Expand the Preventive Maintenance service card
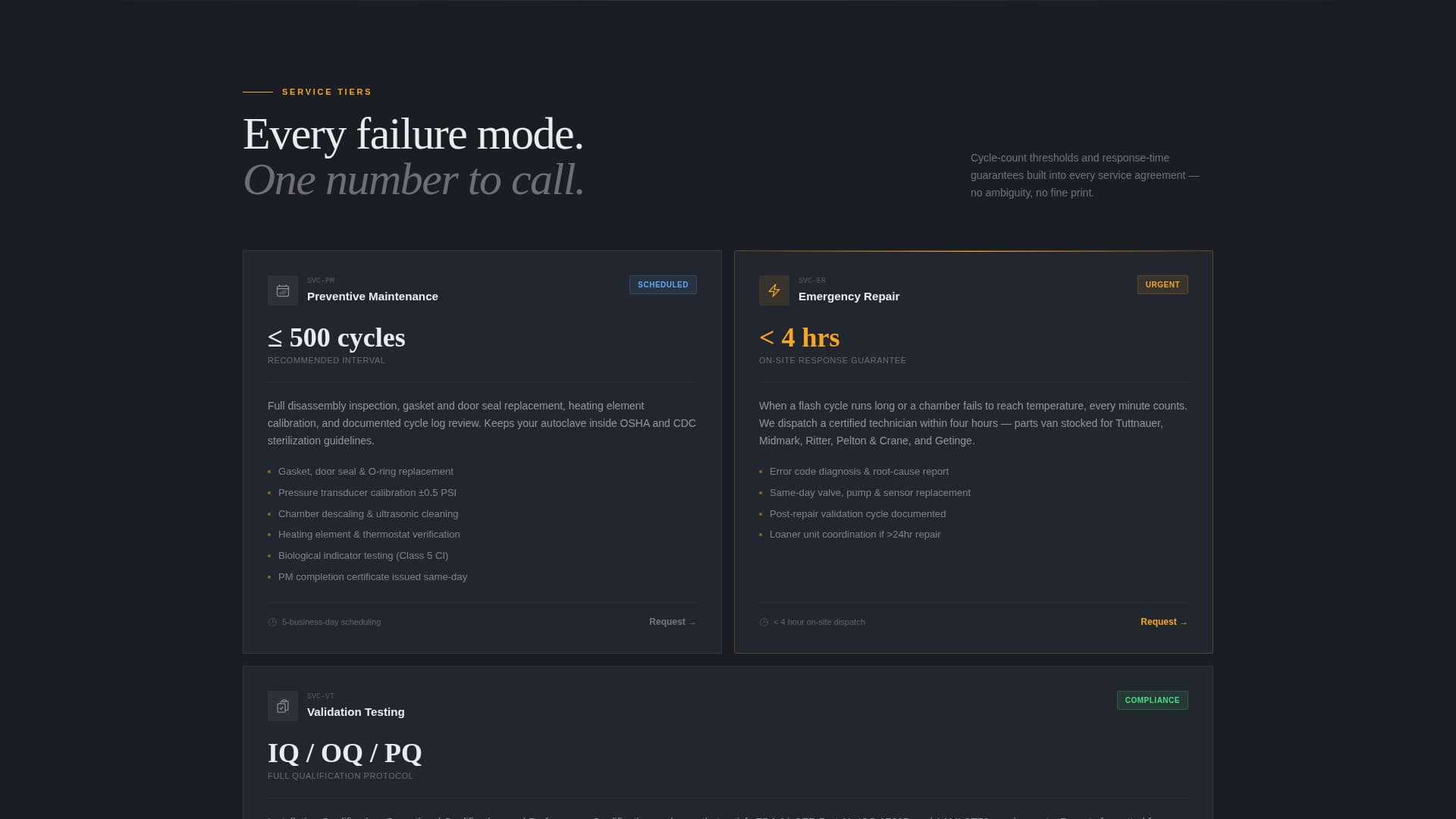The image size is (1456, 819). coord(482,451)
